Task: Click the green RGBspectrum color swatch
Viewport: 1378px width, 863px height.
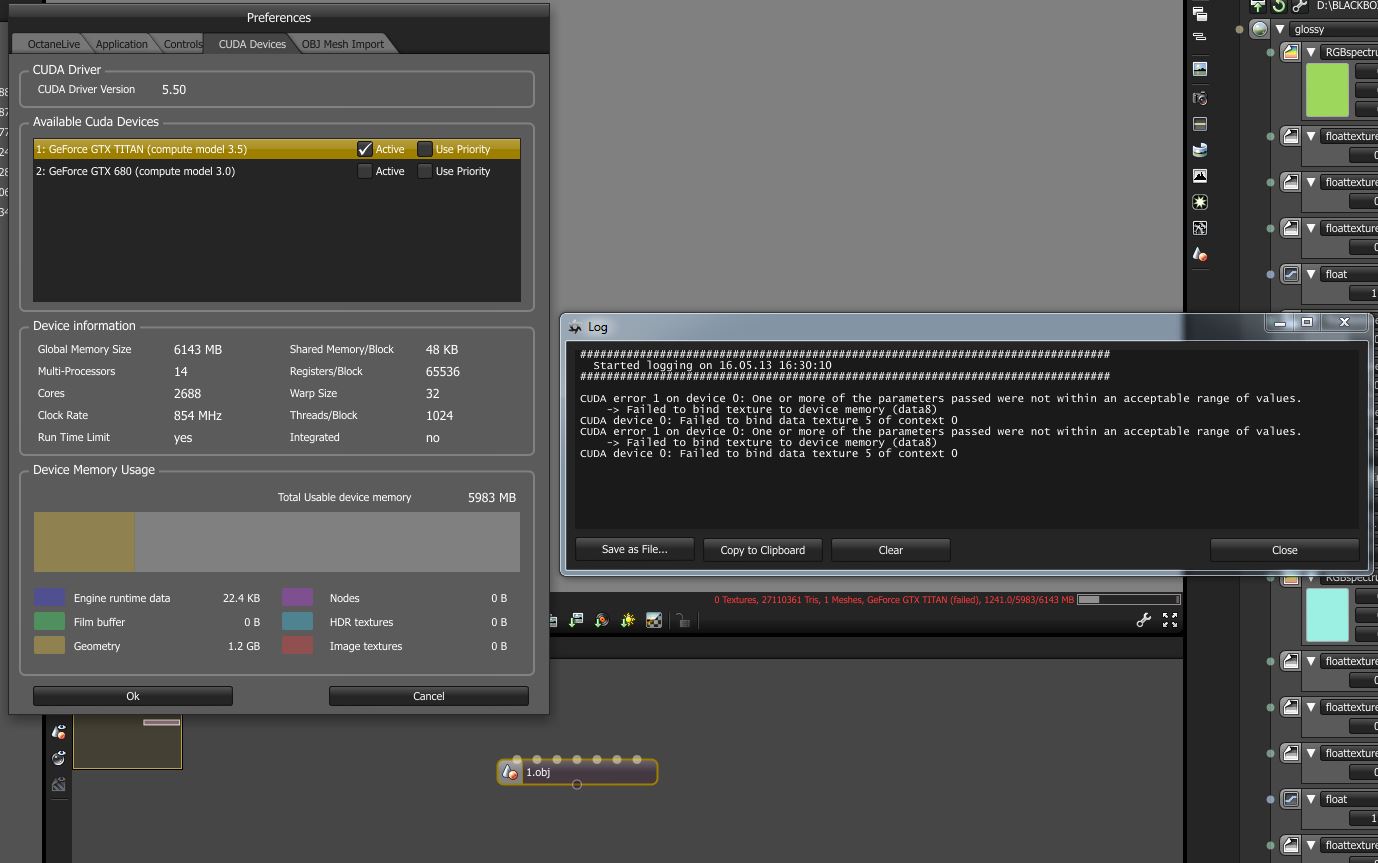Action: tap(1327, 90)
